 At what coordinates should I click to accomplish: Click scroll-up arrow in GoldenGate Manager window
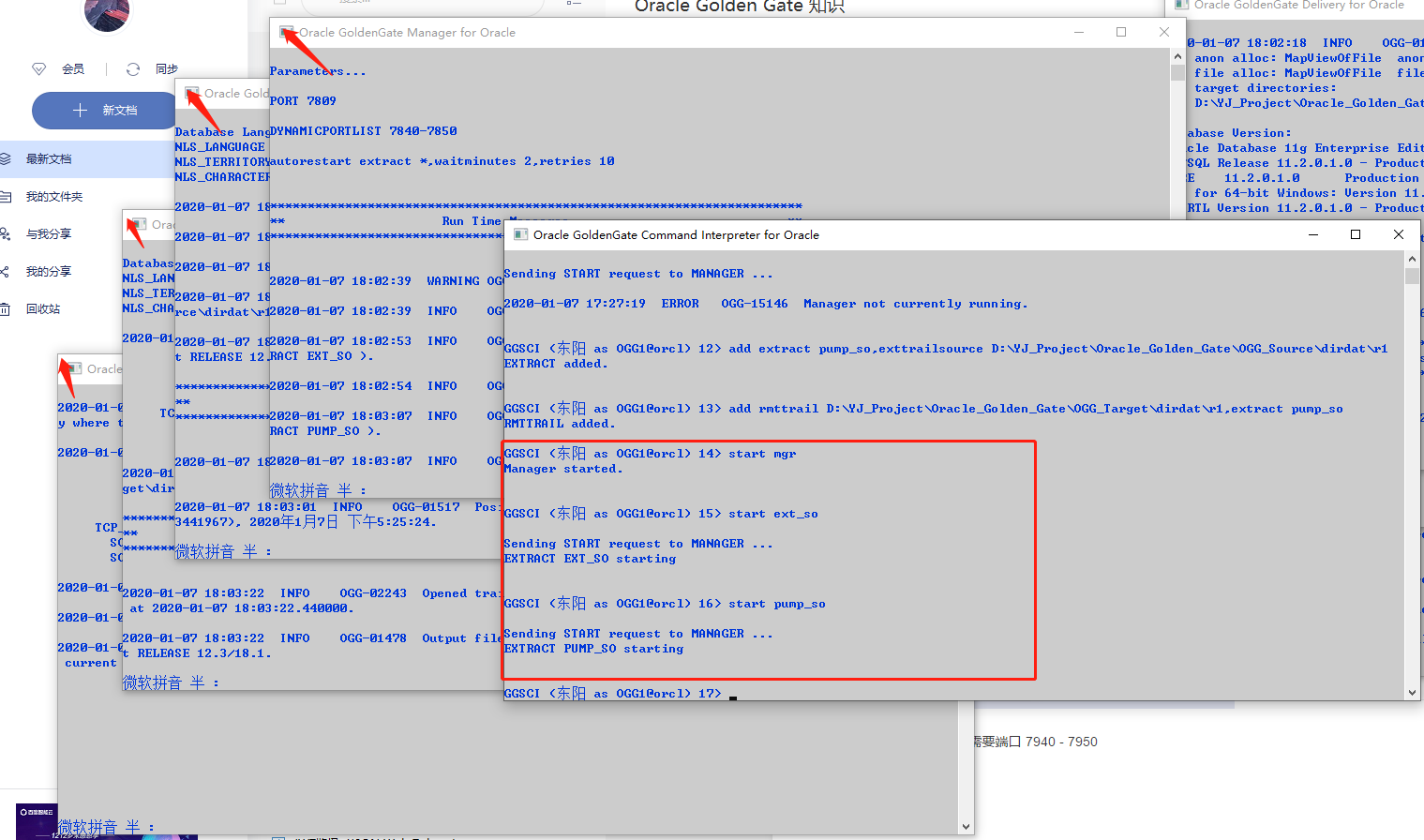(1178, 56)
